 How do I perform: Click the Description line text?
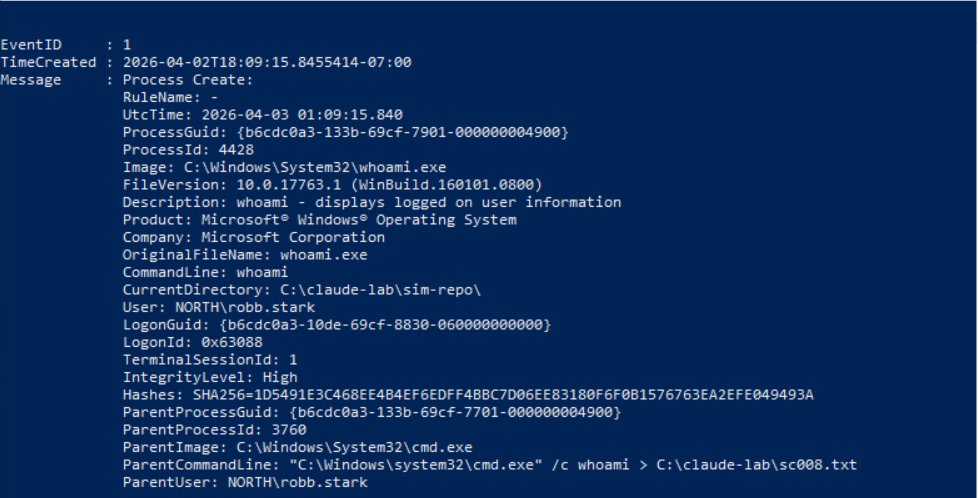[371, 202]
